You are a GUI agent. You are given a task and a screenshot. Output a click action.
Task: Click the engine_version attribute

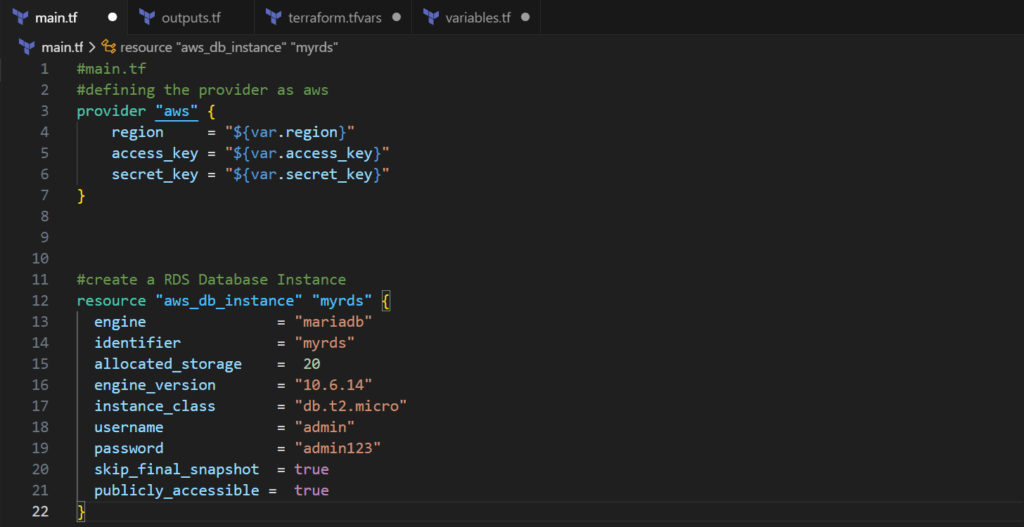[x=155, y=385]
